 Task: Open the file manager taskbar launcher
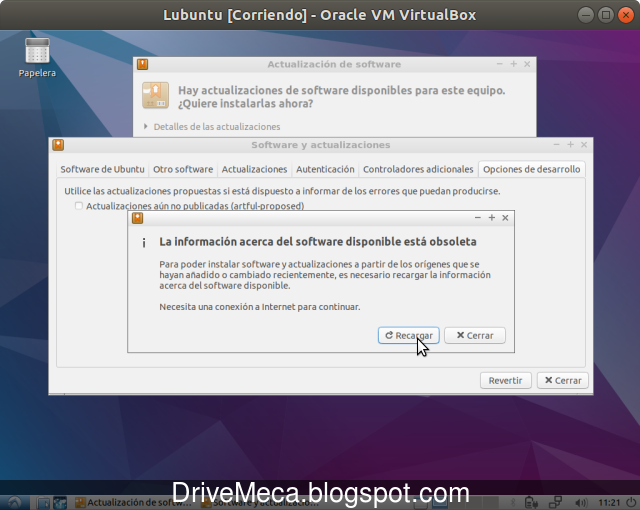pos(43,503)
